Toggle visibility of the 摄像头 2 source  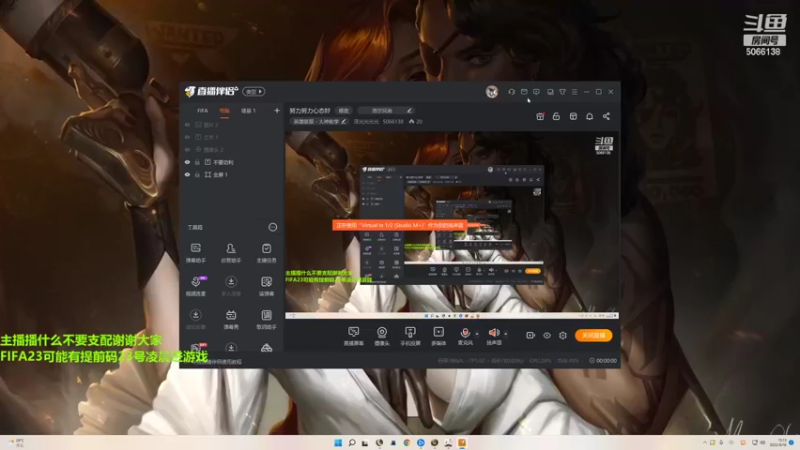(x=187, y=150)
